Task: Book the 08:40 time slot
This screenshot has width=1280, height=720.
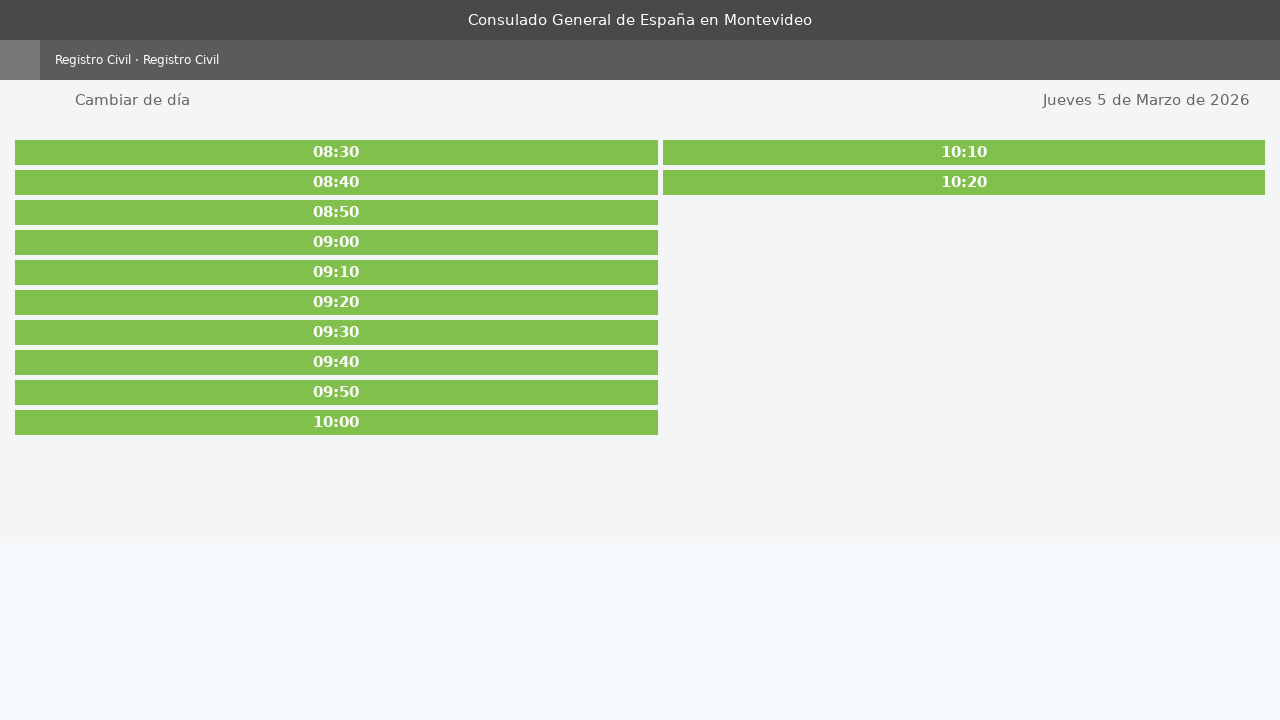Action: (336, 182)
